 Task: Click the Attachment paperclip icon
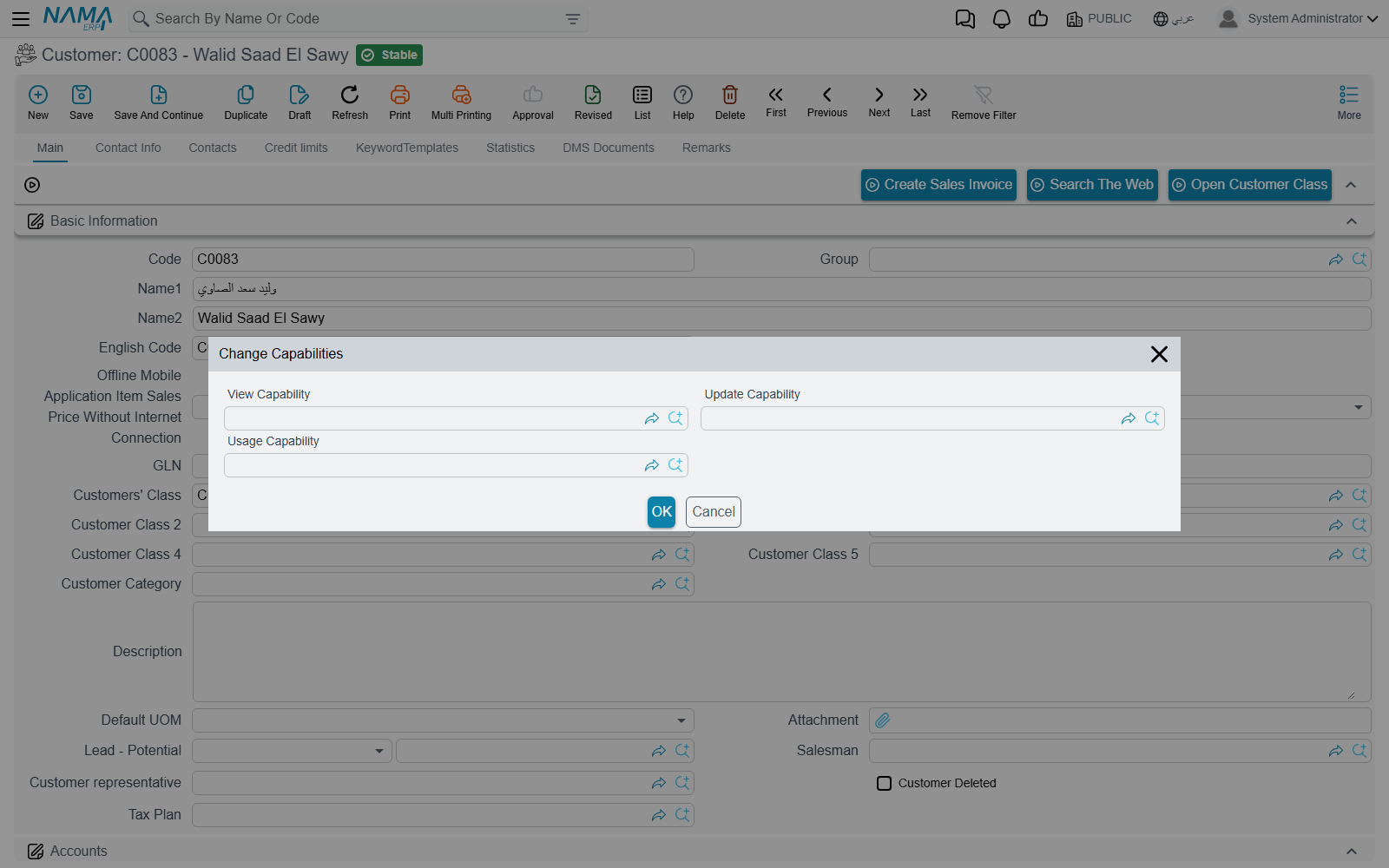point(883,720)
